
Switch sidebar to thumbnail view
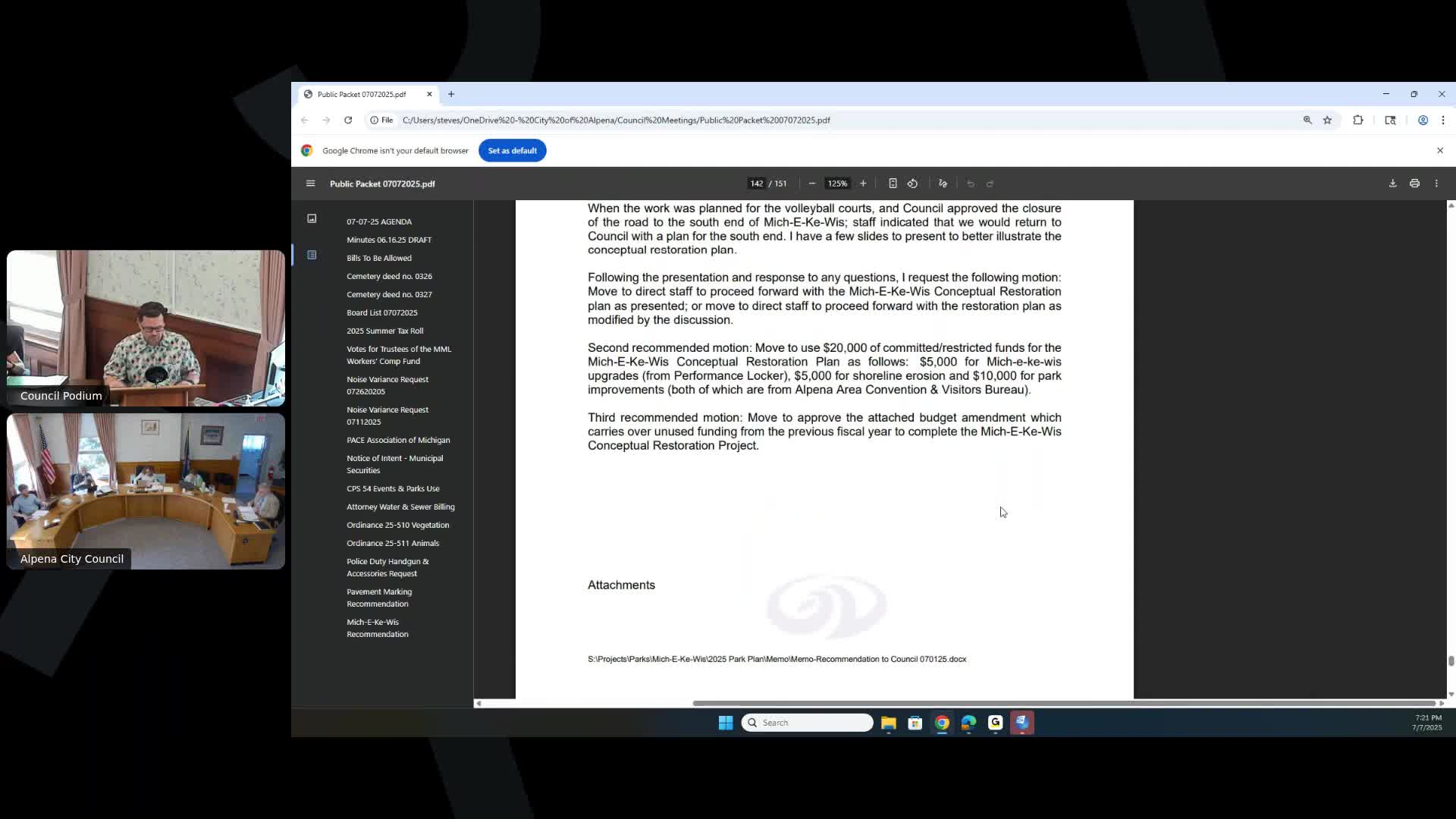pyautogui.click(x=312, y=218)
